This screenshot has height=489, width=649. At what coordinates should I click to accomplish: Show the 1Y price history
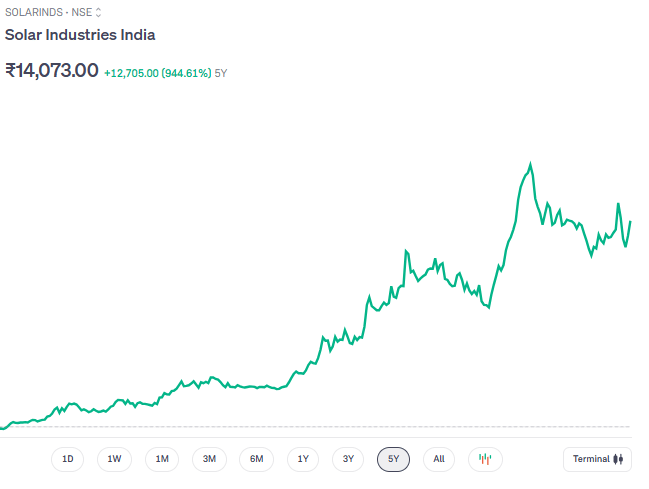coord(303,459)
